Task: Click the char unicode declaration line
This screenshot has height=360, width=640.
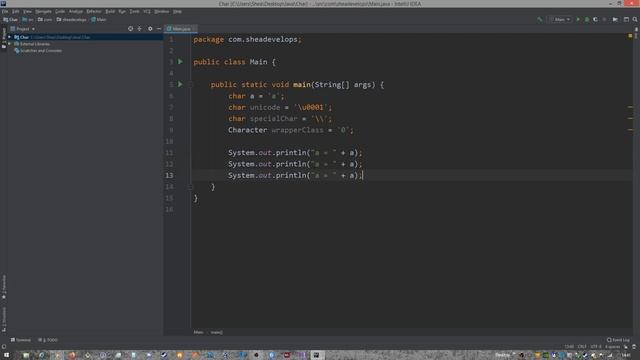Action: [x=280, y=107]
